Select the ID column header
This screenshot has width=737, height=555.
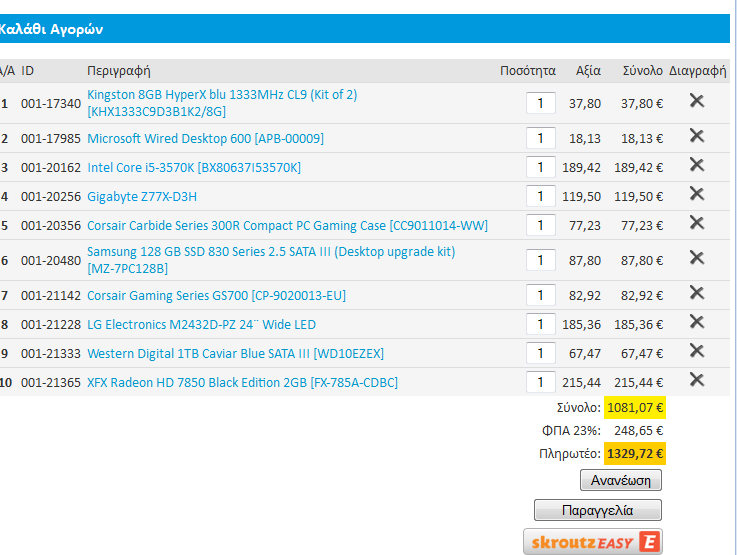tap(27, 71)
